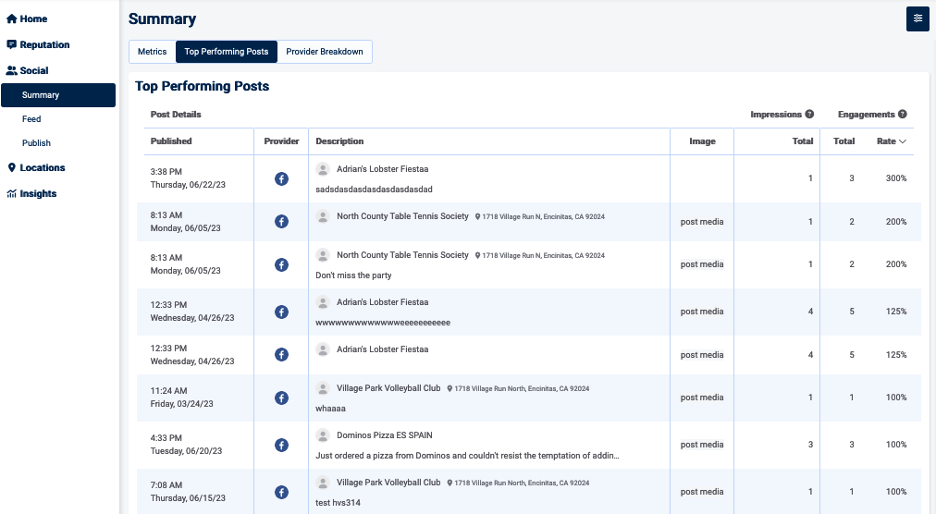Click avatar for whaaaa post author

(323, 389)
